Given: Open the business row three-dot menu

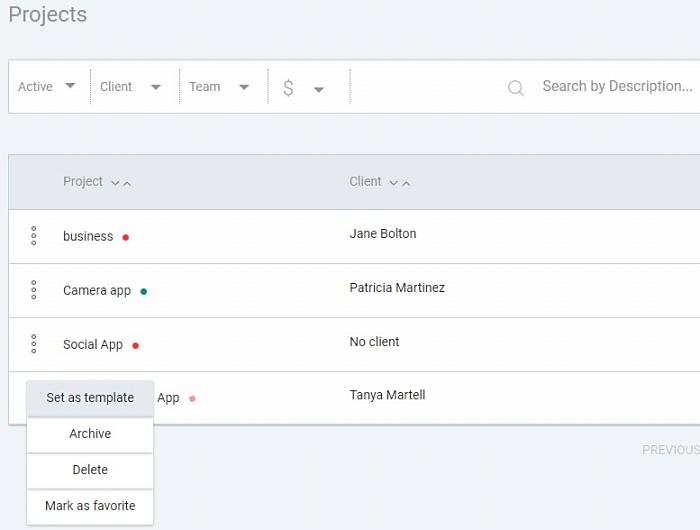Looking at the screenshot, I should [x=33, y=236].
